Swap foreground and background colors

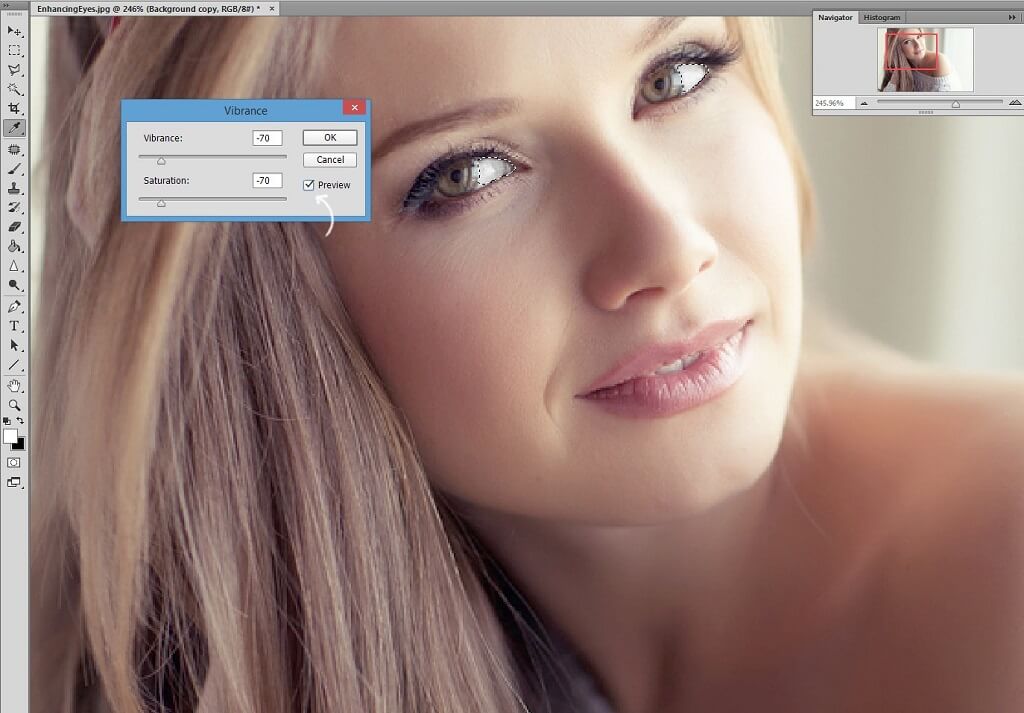[x=20, y=421]
